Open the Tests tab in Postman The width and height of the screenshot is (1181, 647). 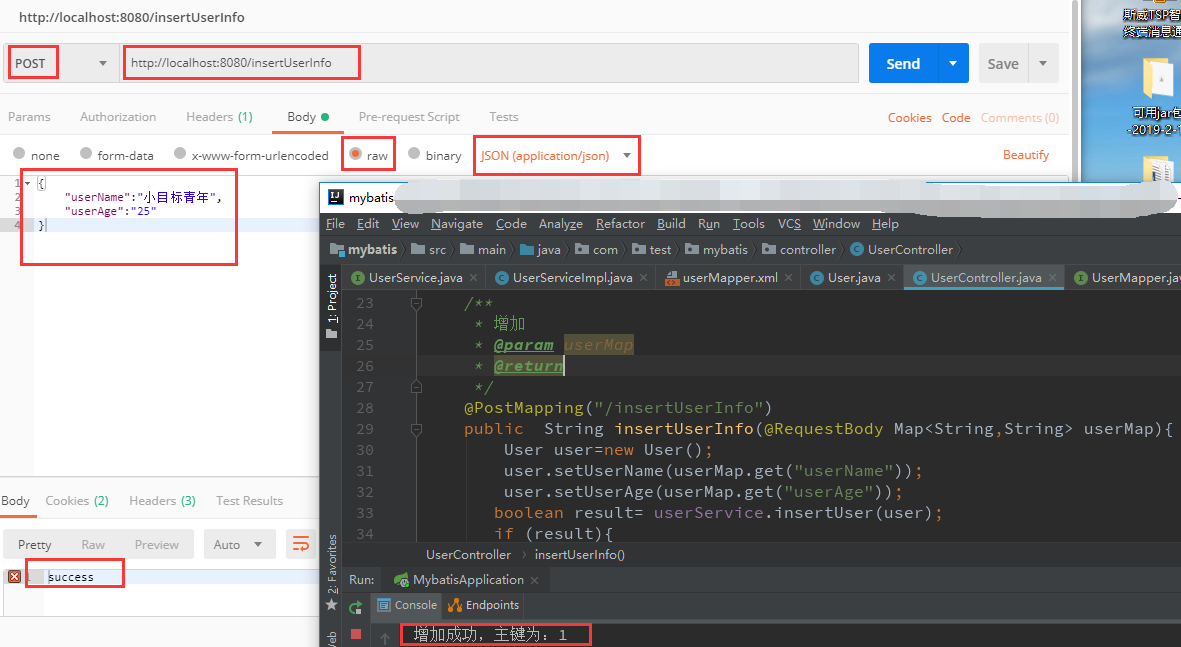(x=504, y=117)
